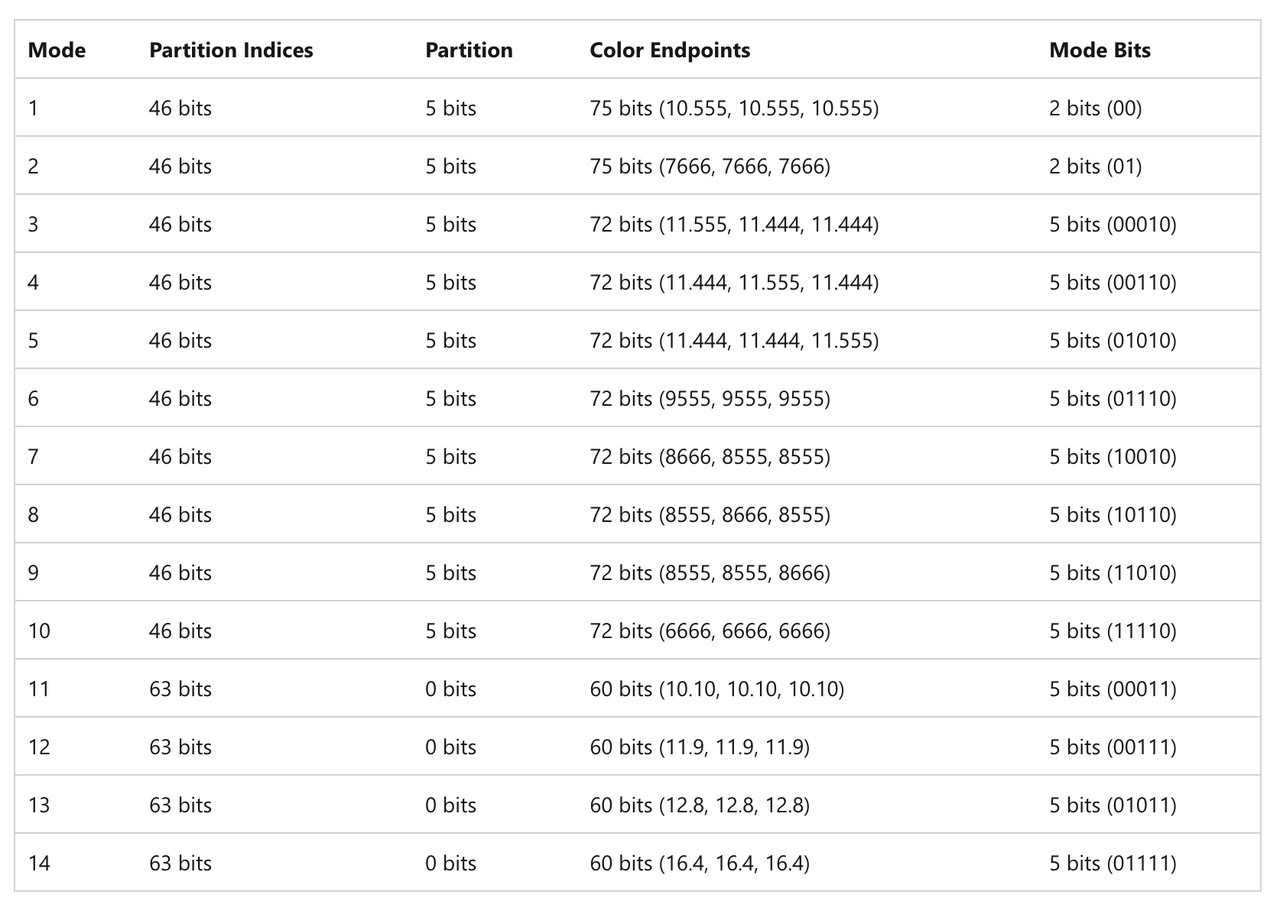The width and height of the screenshot is (1280, 914).
Task: Select mode bits 5 bits (10110)
Action: point(1113,514)
